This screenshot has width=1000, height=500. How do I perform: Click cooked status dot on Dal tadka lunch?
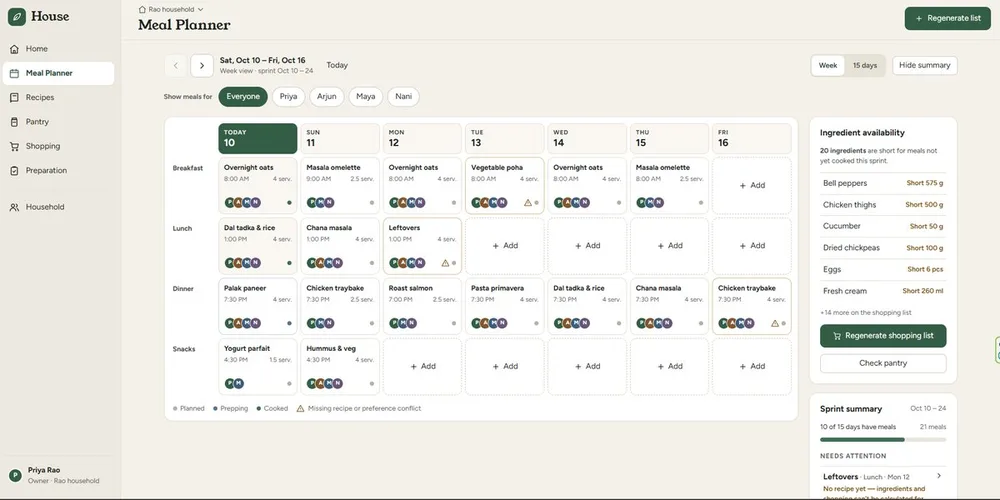click(290, 263)
